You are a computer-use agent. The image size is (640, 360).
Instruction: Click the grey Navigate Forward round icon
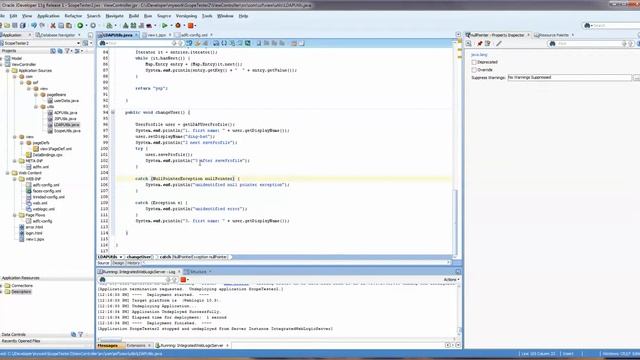tap(93, 26)
